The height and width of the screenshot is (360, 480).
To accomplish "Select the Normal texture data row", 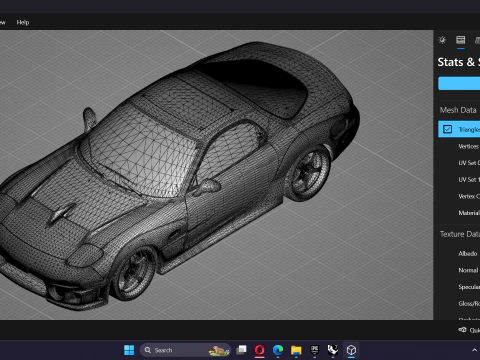I will click(x=468, y=270).
